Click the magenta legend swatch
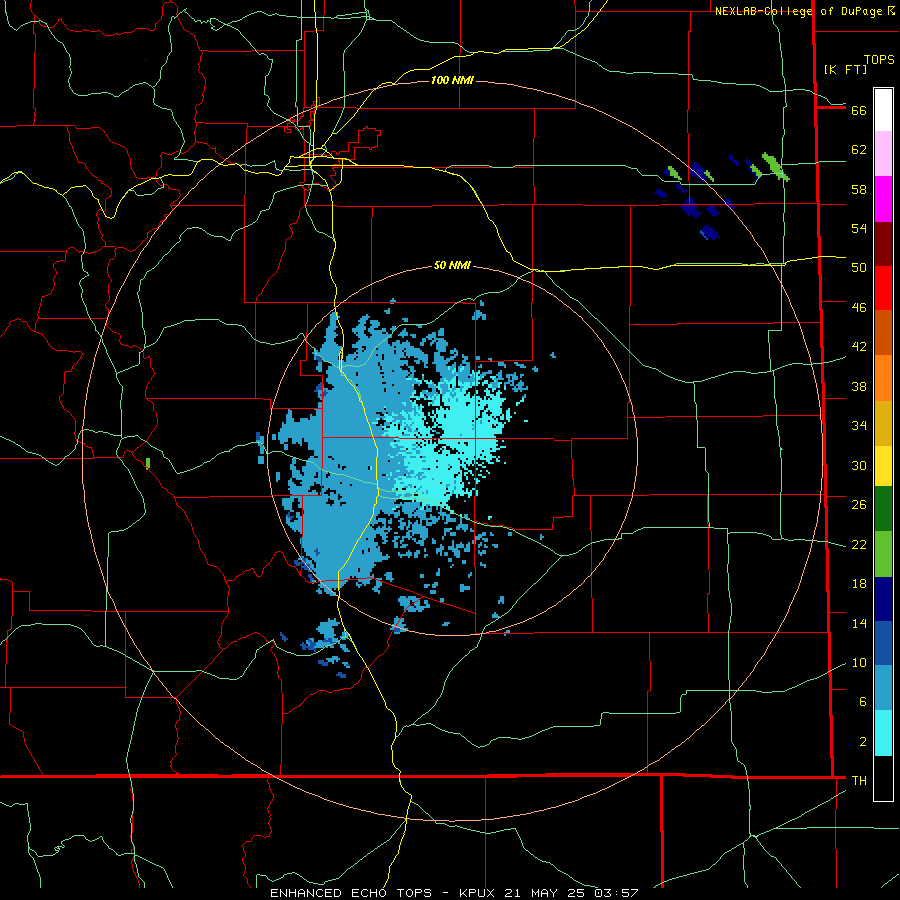This screenshot has width=900, height=900. pyautogui.click(x=883, y=199)
